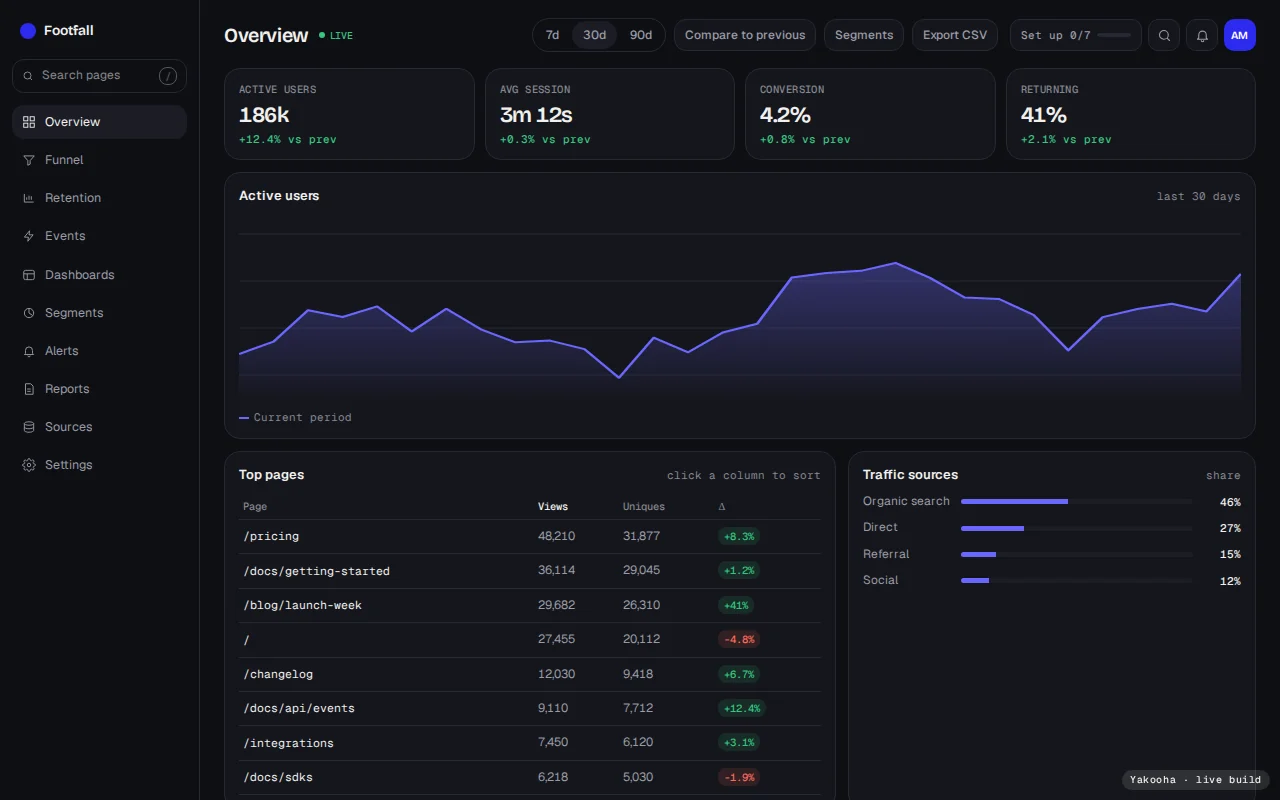The image size is (1280, 800).
Task: Click the Referral traffic source label
Action: point(886,554)
